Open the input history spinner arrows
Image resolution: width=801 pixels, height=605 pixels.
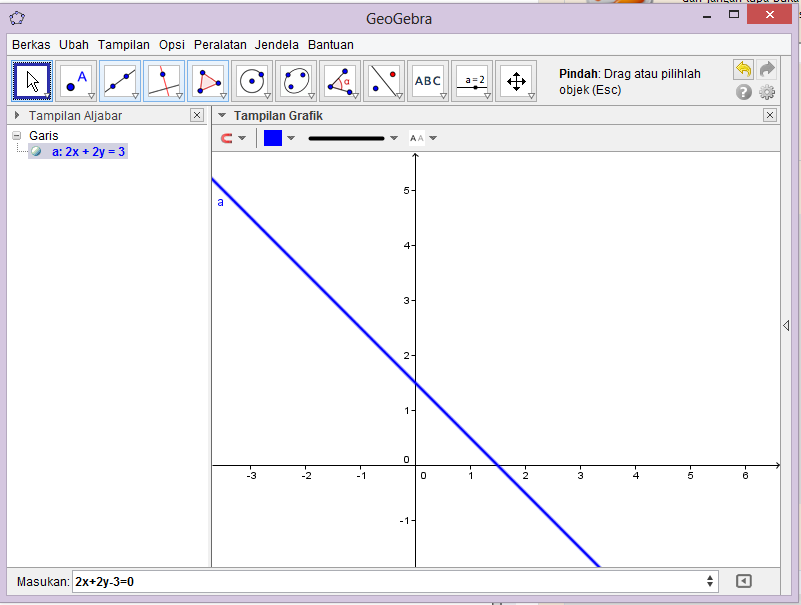710,581
